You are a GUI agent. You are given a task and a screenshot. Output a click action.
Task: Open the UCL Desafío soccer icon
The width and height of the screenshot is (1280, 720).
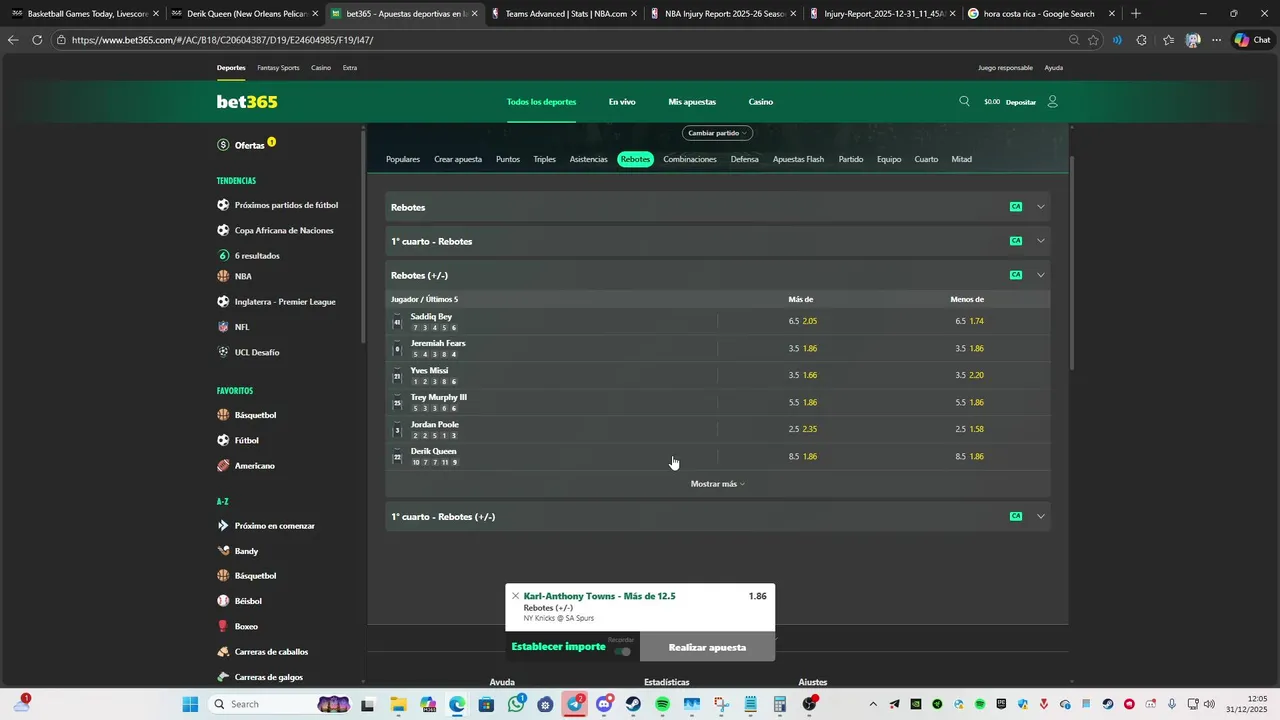point(223,352)
